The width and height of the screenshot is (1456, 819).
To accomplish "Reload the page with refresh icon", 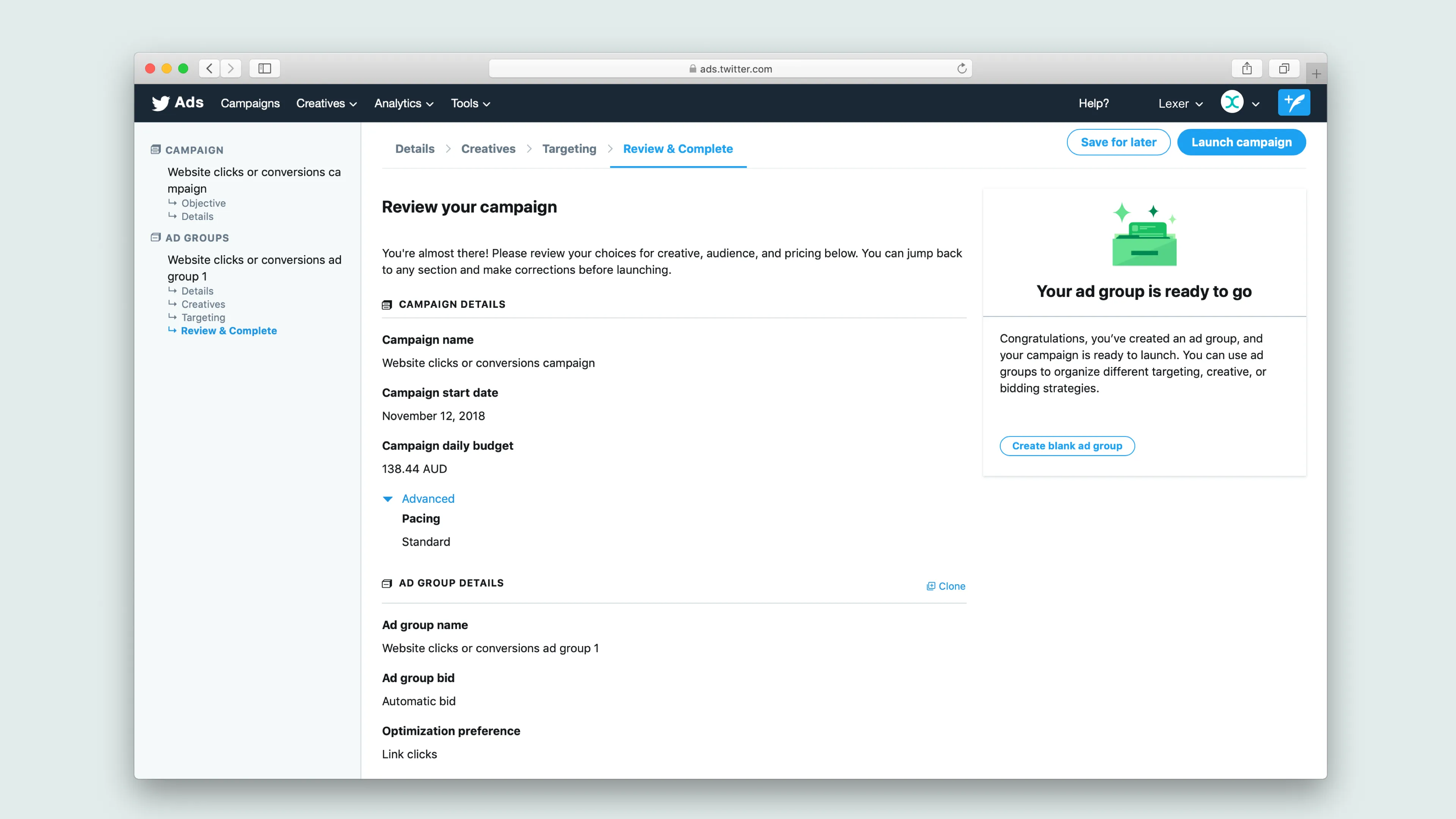I will point(962,68).
